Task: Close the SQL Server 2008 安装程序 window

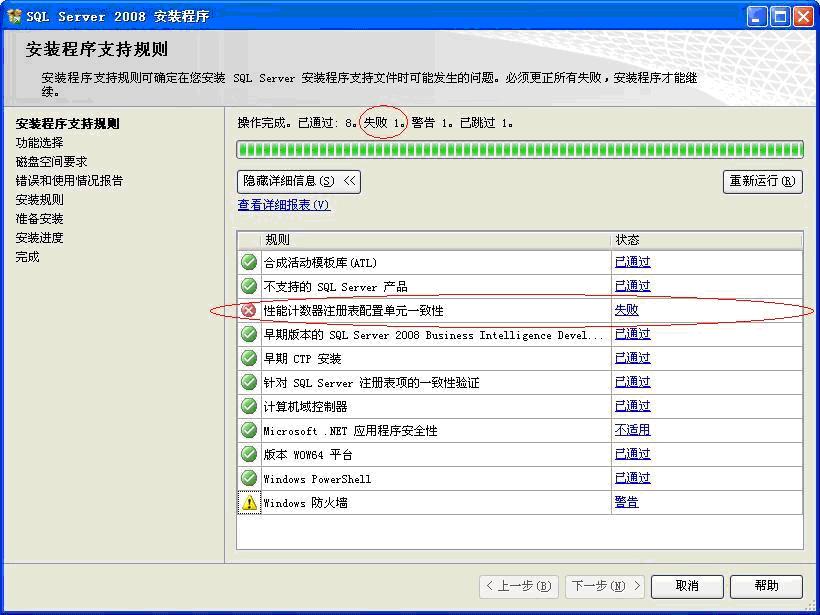Action: [x=803, y=16]
